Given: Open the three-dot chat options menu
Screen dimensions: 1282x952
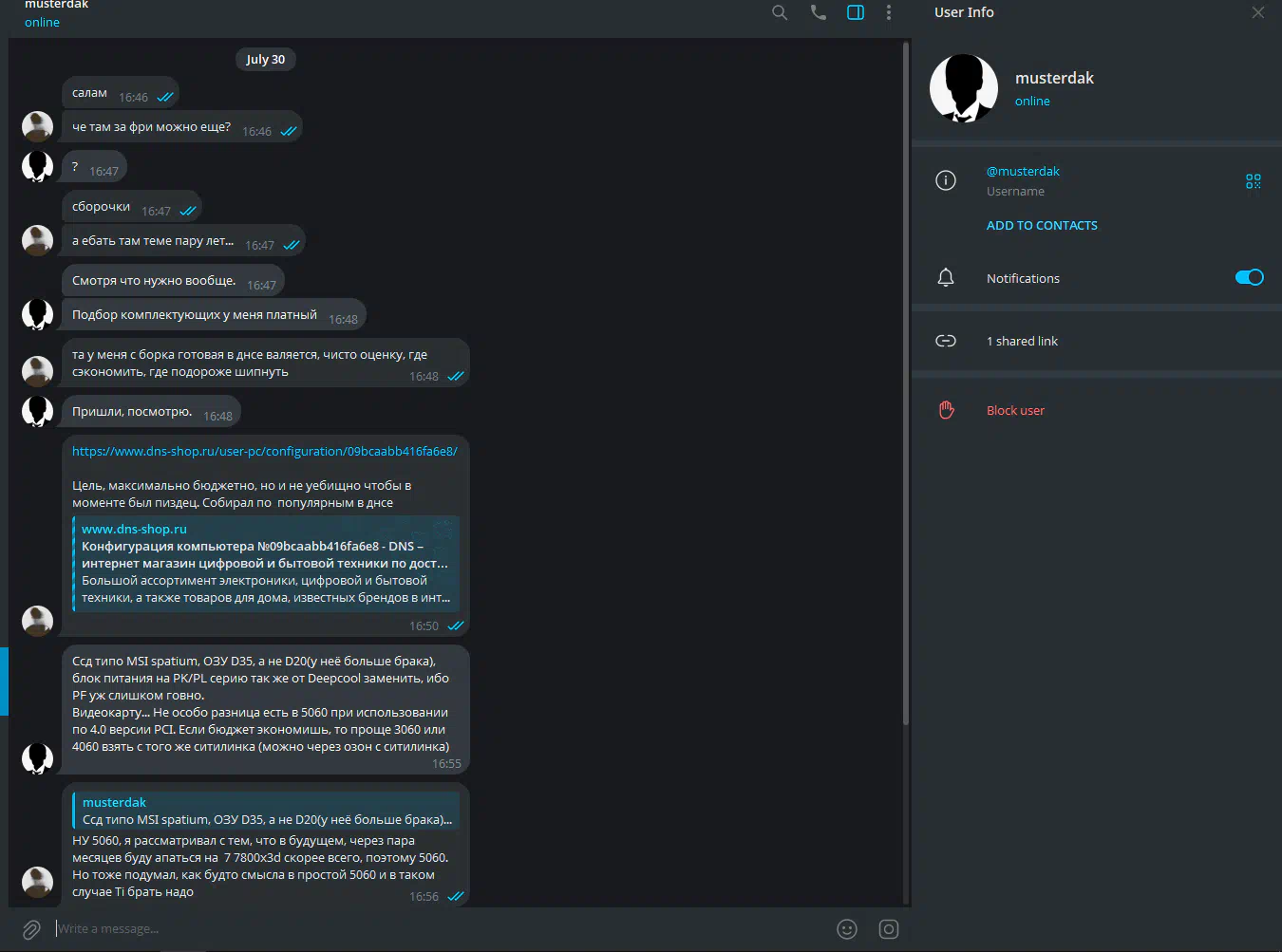Looking at the screenshot, I should (x=889, y=12).
